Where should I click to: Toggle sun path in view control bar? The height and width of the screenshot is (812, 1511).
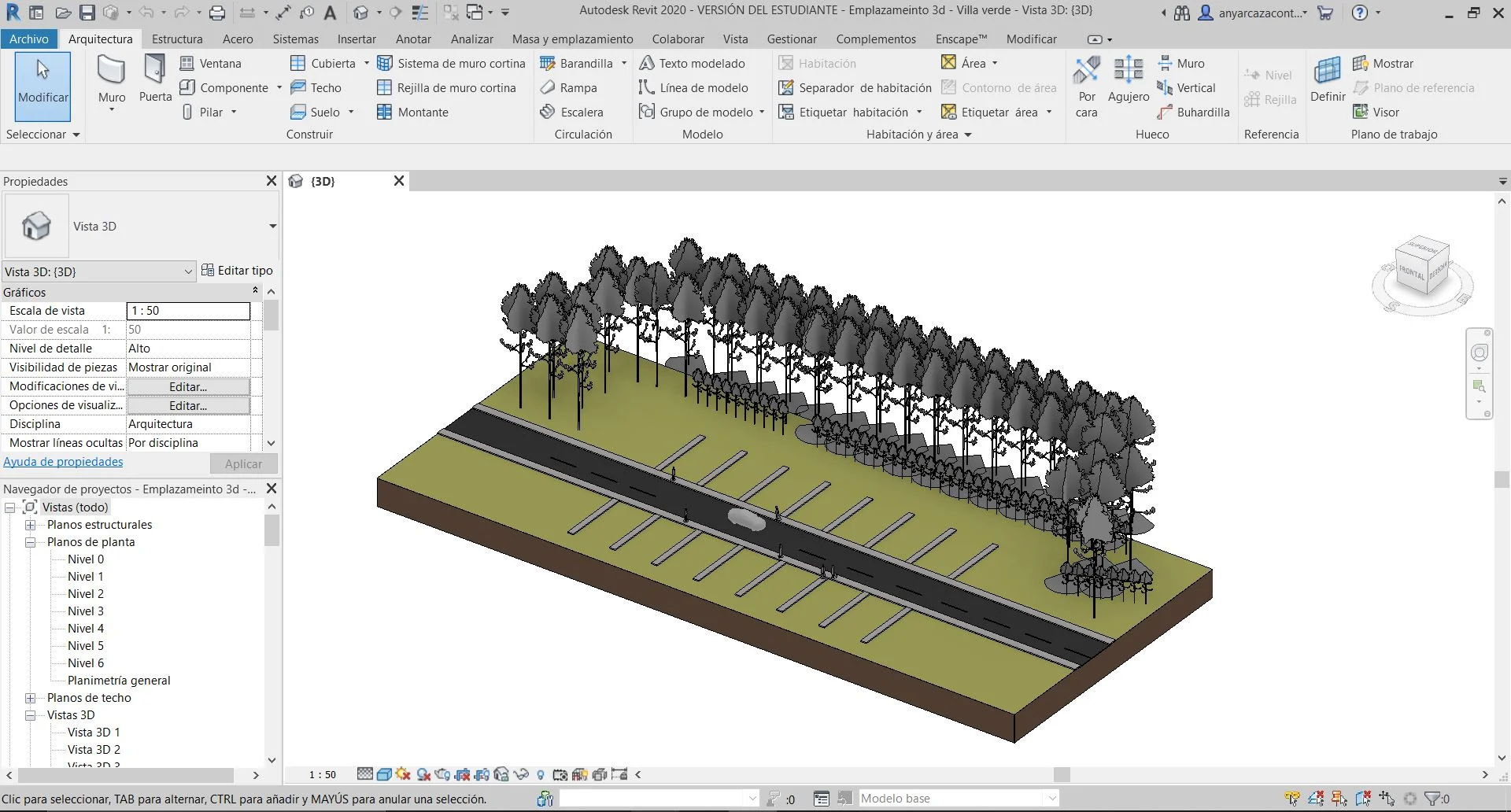(403, 774)
